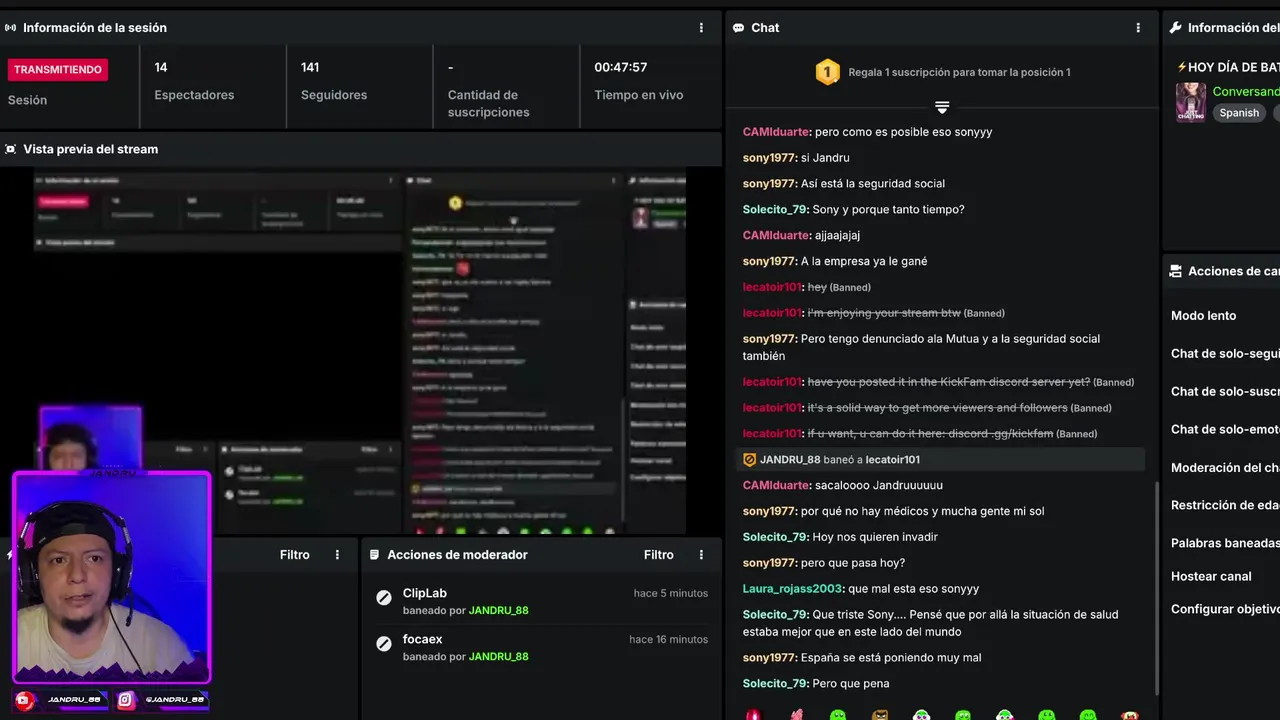Click the 00:47:57 Tiempo en vivo timer
The image size is (1280, 720).
pyautogui.click(x=639, y=81)
